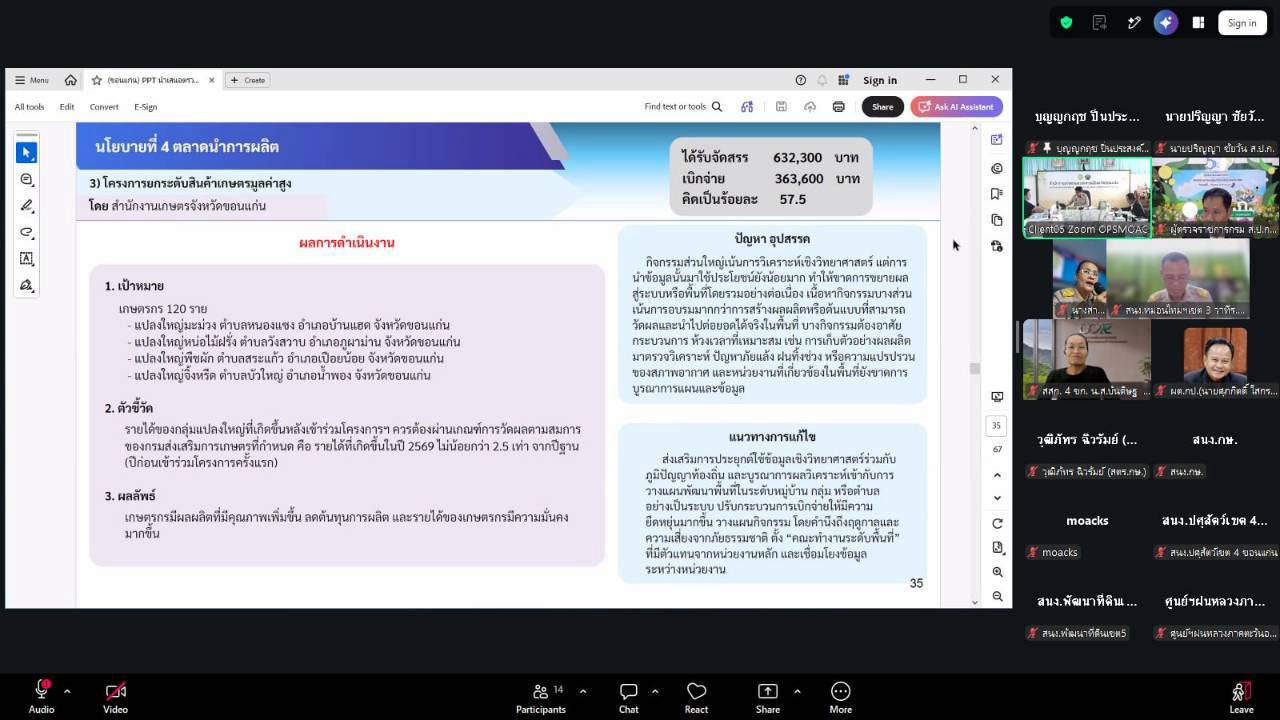Select the Client05 Zoom OPSMOAC video tile
Image resolution: width=1280 pixels, height=720 pixels.
tap(1087, 197)
